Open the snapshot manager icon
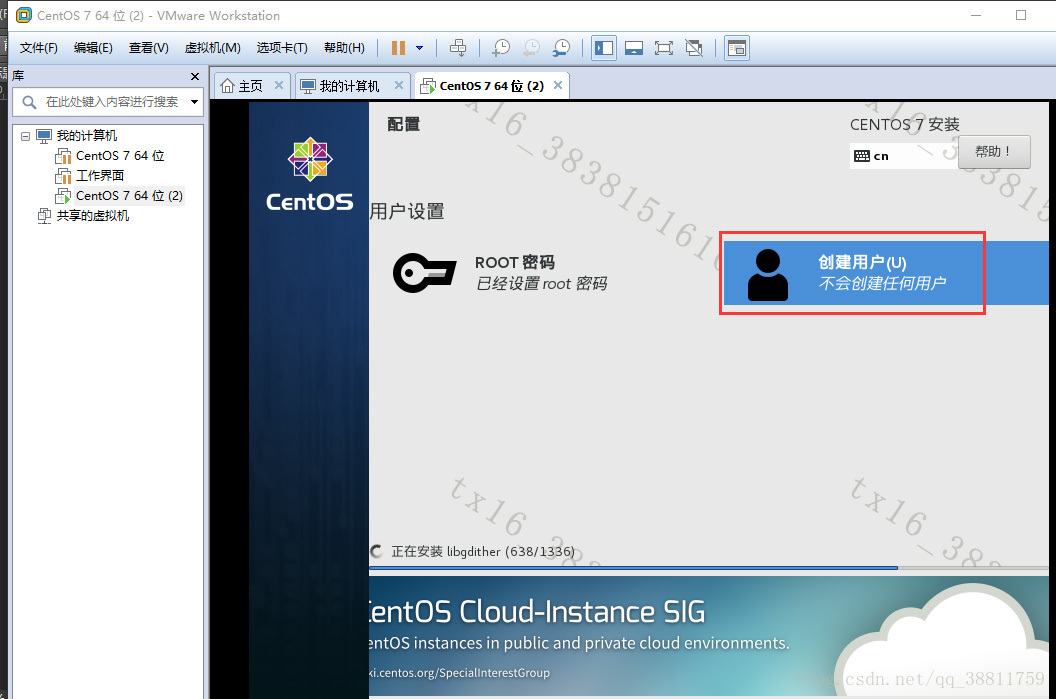 pos(561,48)
